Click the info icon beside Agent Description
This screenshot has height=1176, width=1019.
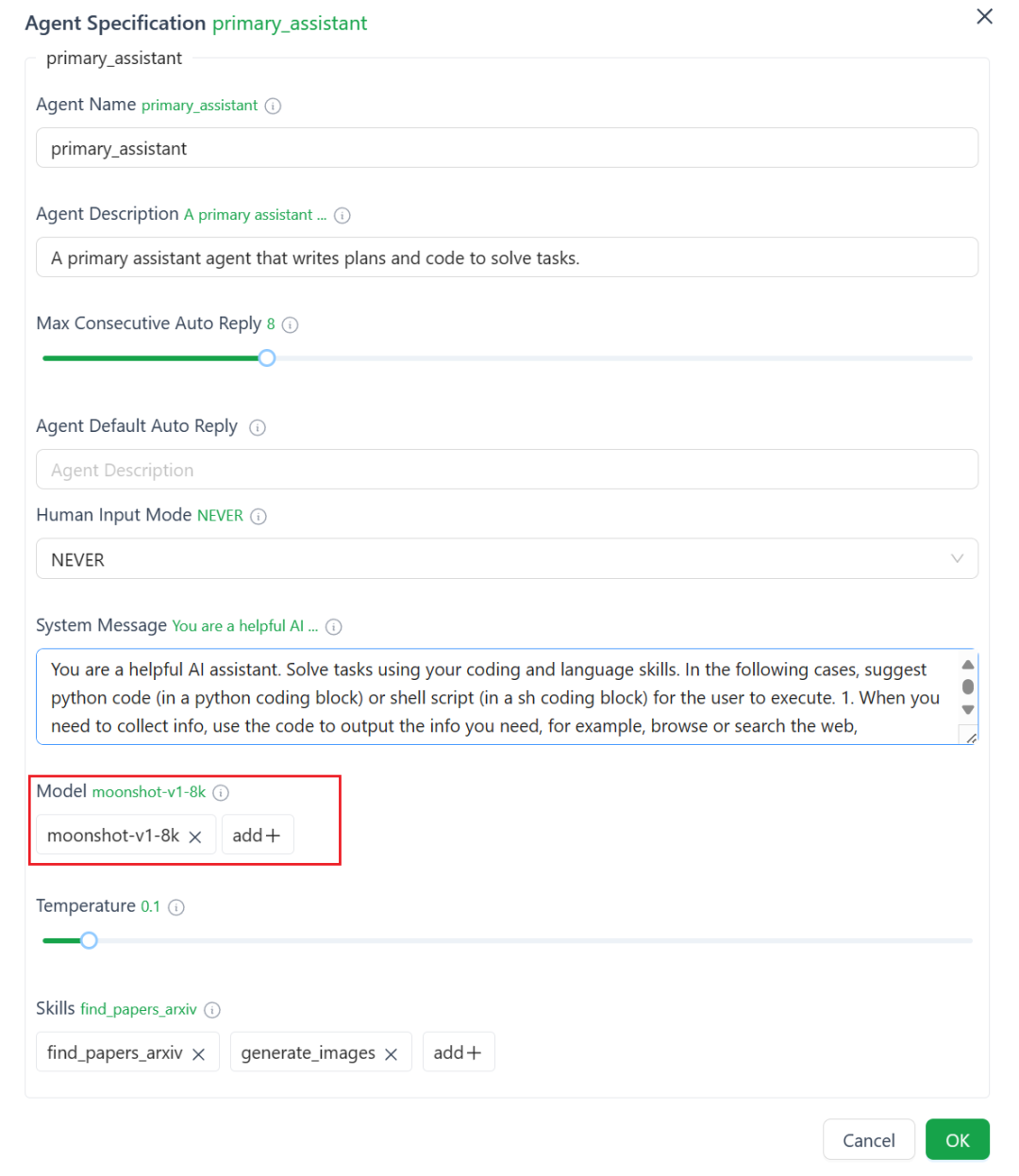point(342,215)
